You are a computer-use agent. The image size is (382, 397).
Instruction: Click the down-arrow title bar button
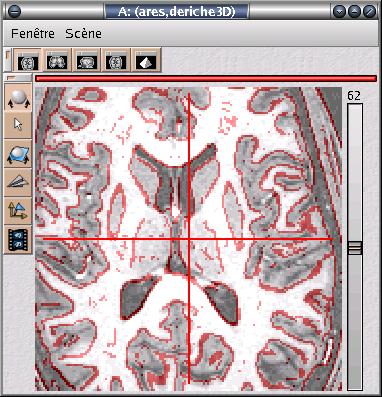(340, 12)
